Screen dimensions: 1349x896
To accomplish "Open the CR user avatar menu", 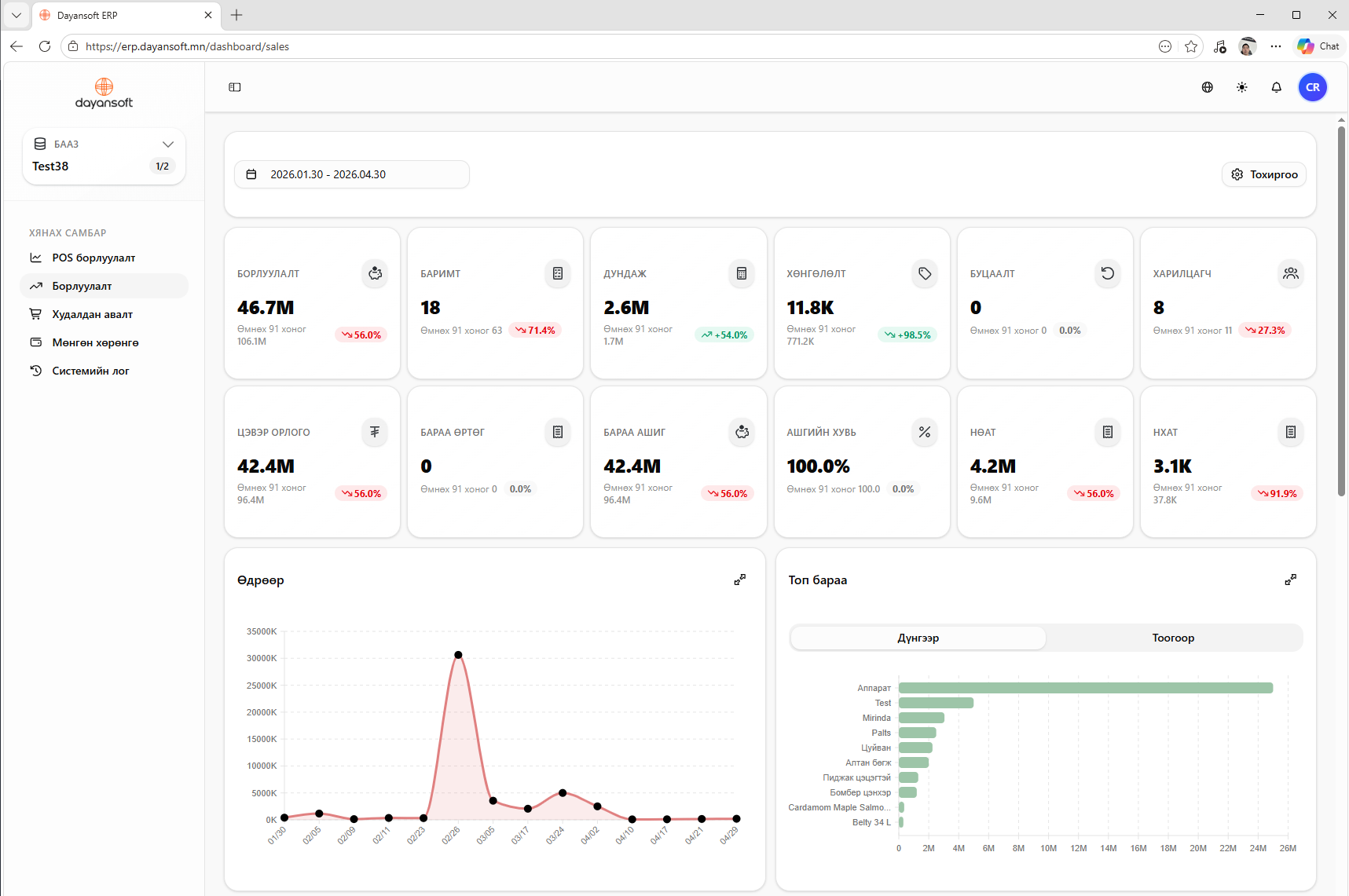I will point(1313,87).
